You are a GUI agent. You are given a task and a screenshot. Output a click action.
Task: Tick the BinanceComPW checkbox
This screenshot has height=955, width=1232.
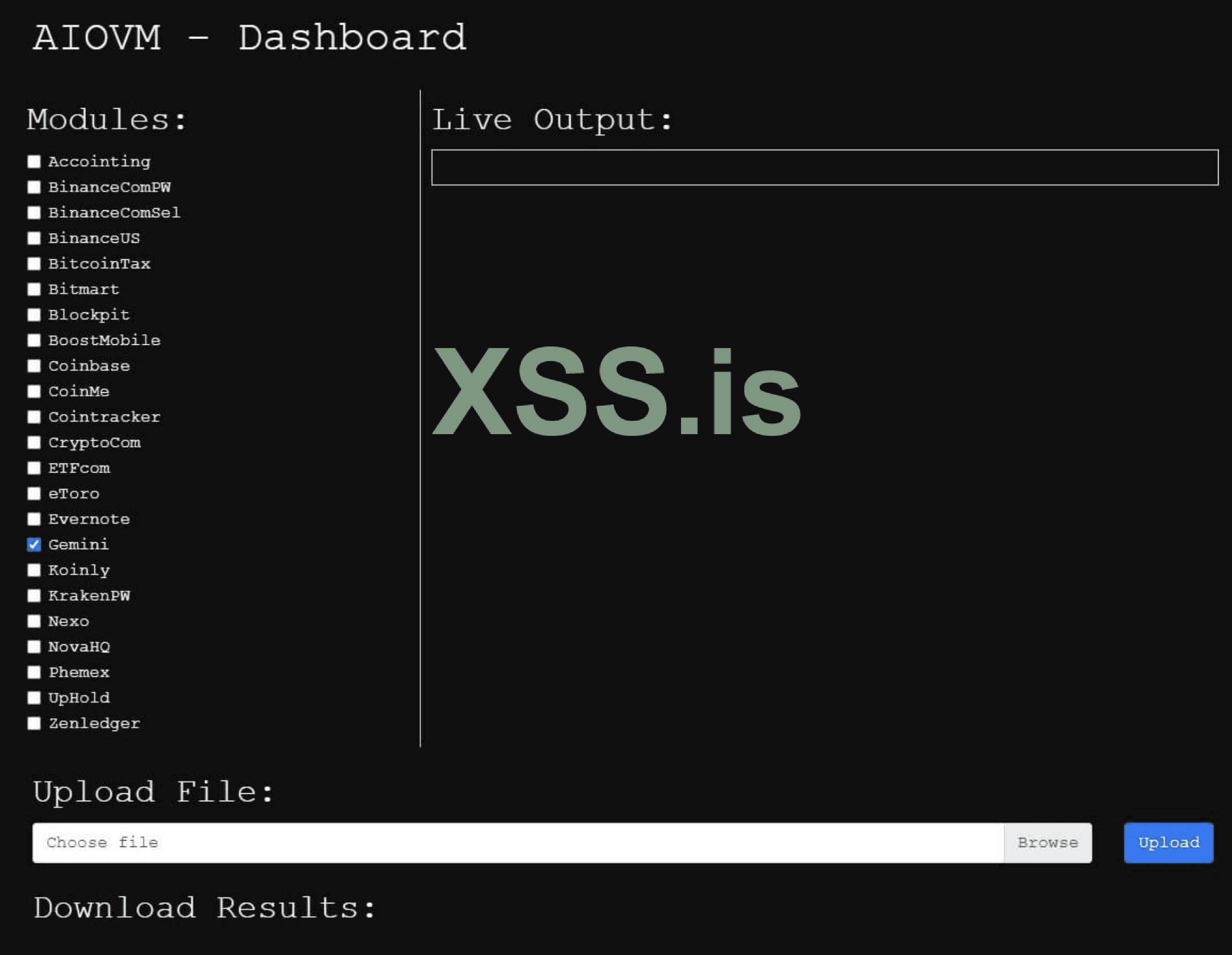coord(34,187)
